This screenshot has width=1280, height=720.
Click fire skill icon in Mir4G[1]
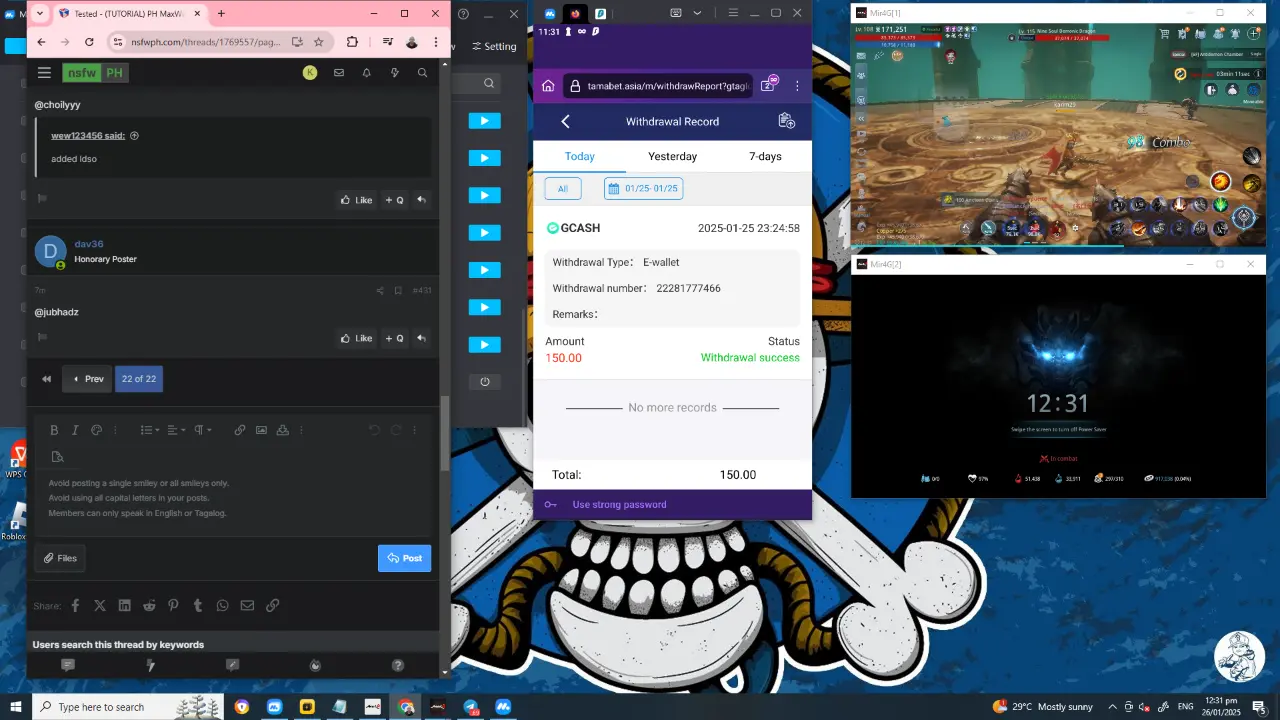coord(1220,181)
